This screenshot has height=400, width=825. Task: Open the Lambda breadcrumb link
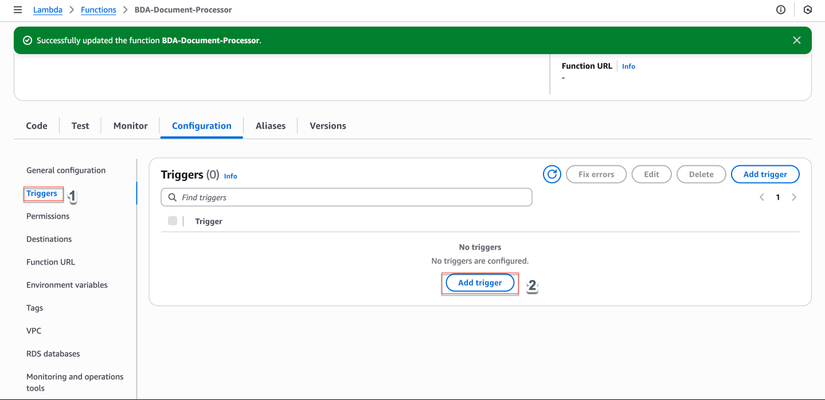coord(48,10)
